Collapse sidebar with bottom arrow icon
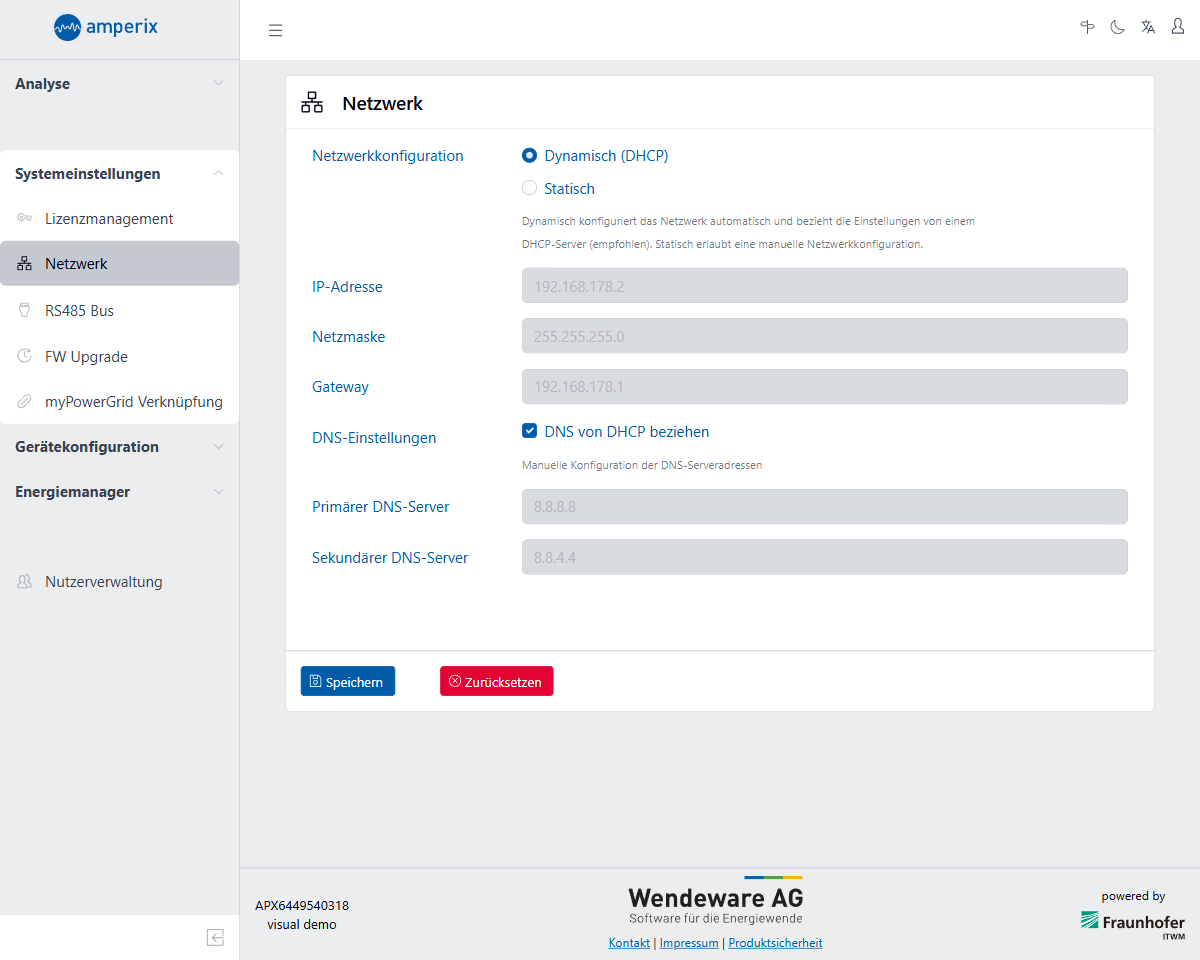1200x960 pixels. click(215, 937)
